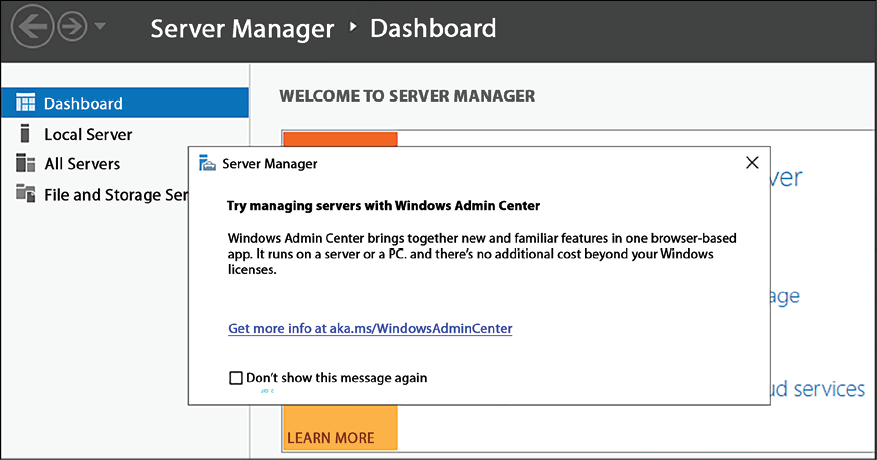Open navigation history dropdown arrow

click(100, 26)
